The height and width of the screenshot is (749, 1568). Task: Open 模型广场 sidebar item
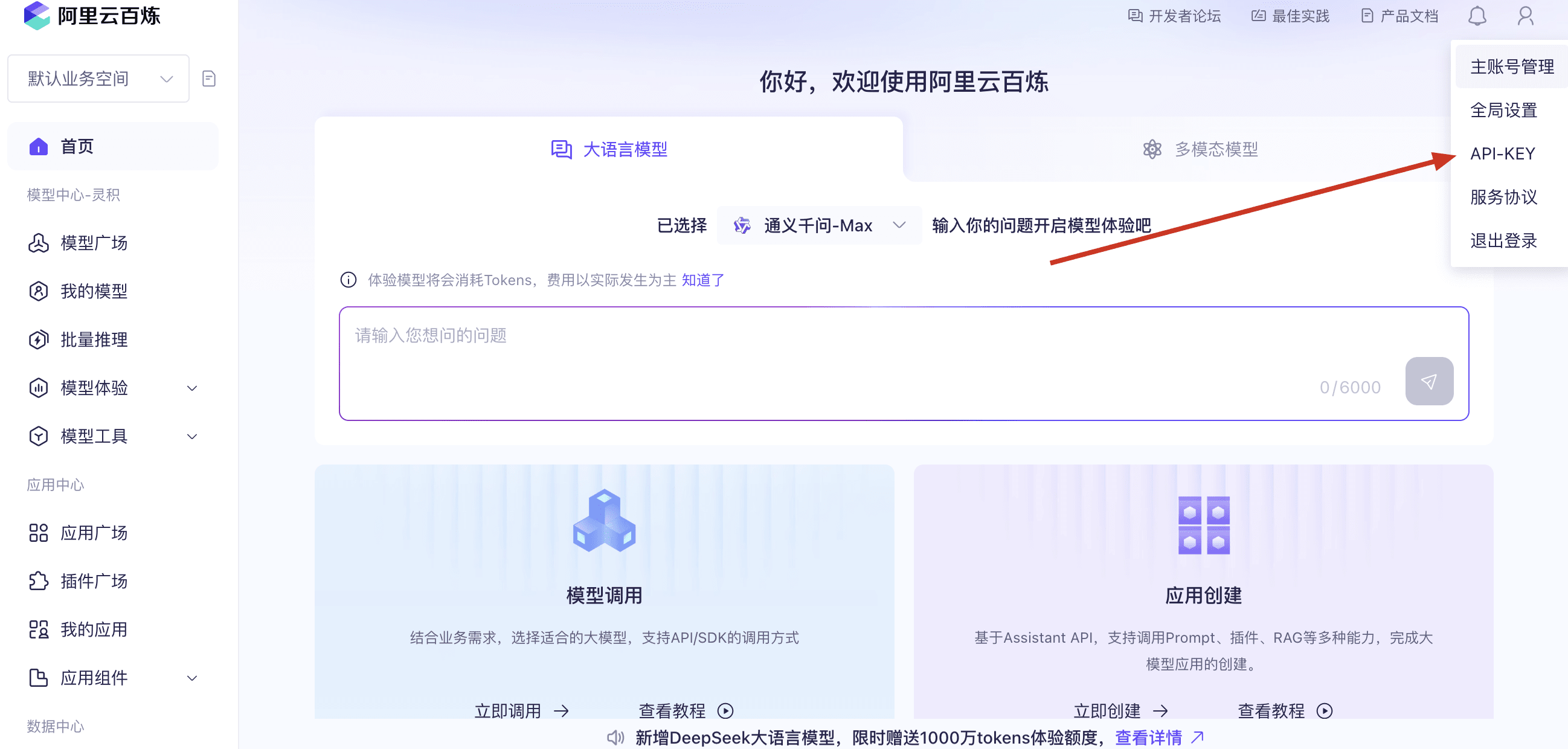[x=113, y=243]
